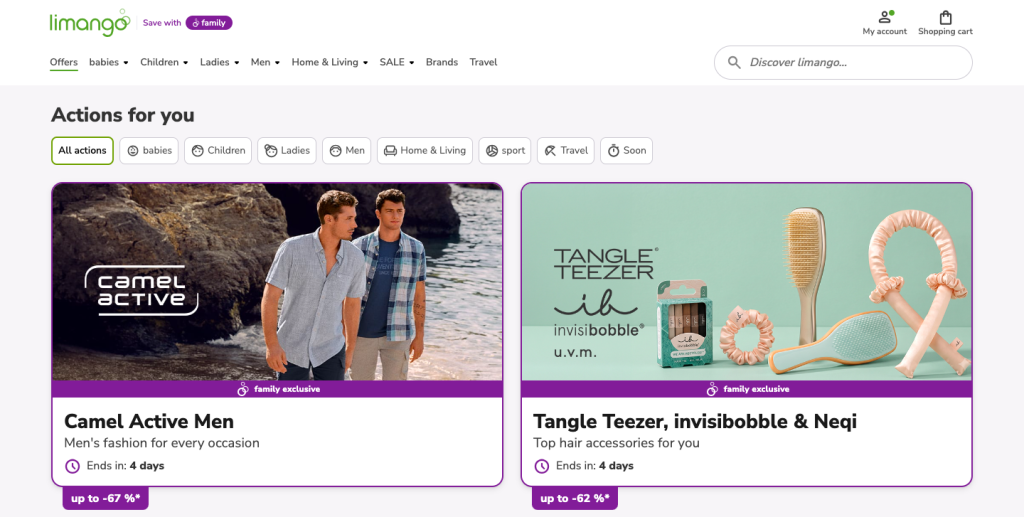Open the Camel Active beach photo
1024x517 pixels.
pos(278,282)
